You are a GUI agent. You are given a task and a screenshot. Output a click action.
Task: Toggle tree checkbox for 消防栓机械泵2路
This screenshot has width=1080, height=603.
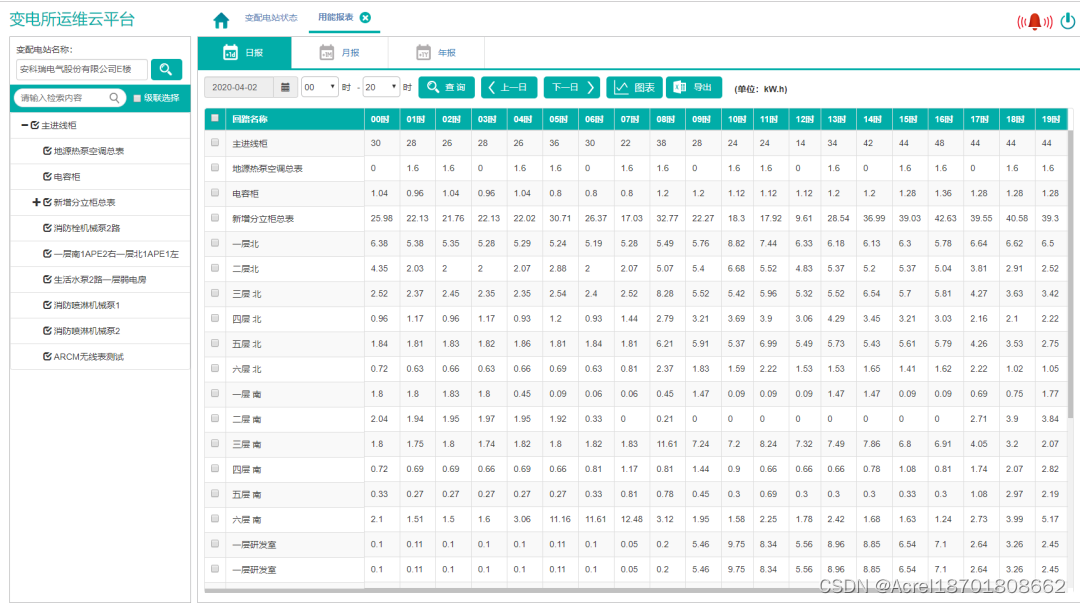click(47, 228)
